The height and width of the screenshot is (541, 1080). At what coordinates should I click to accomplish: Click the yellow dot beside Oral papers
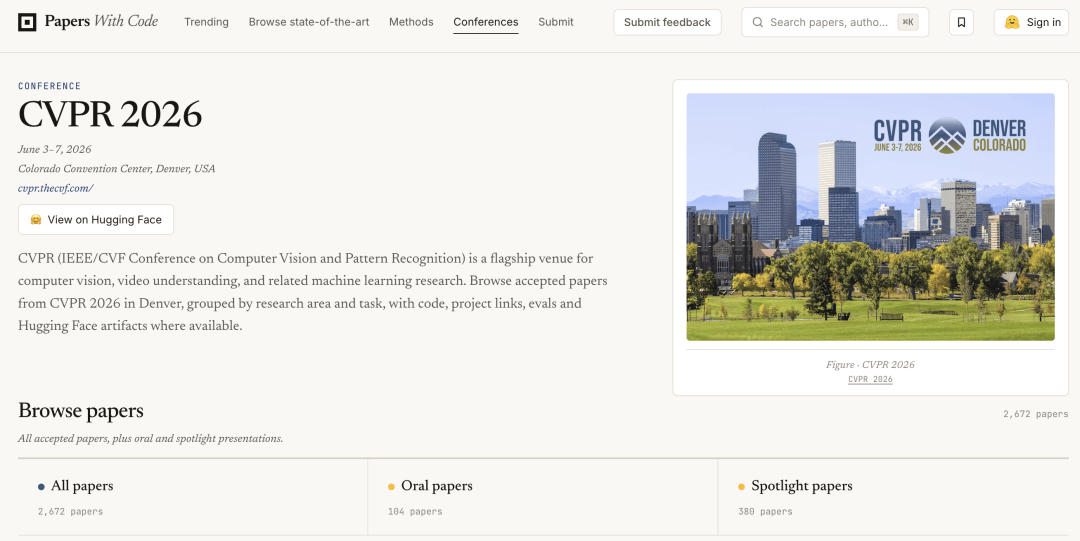[x=391, y=487]
